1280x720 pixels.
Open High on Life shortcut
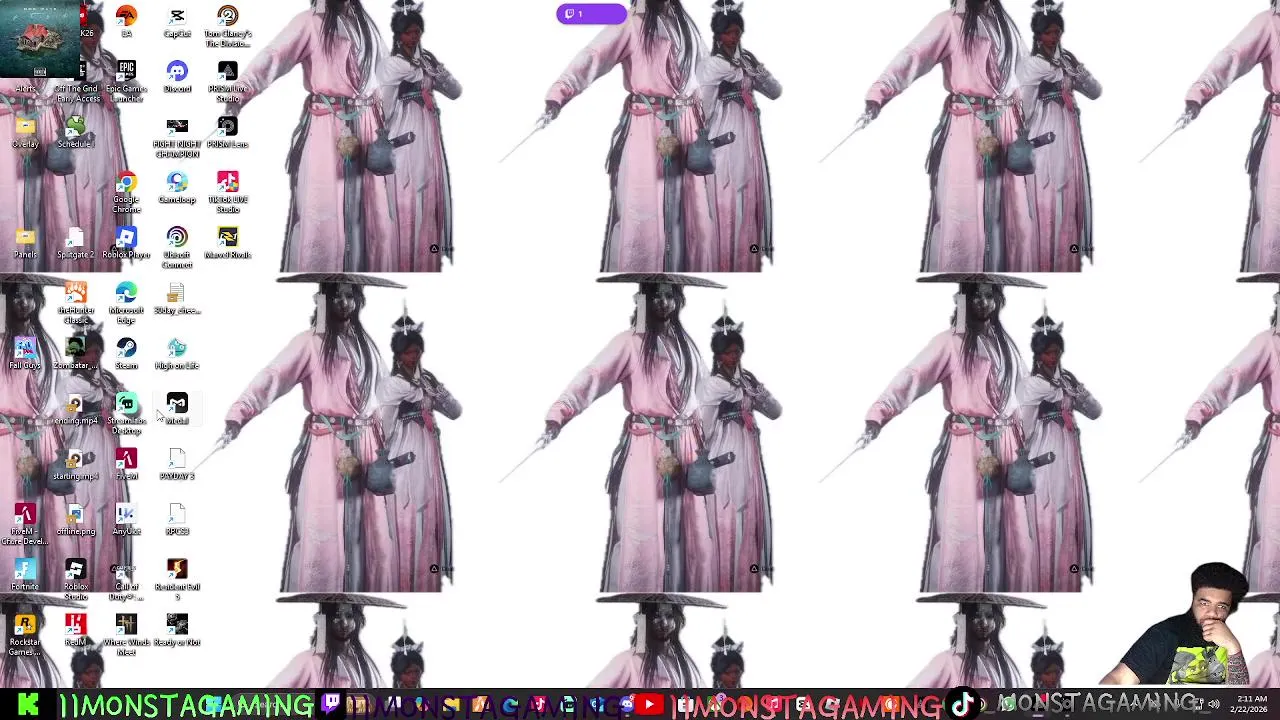click(x=177, y=354)
